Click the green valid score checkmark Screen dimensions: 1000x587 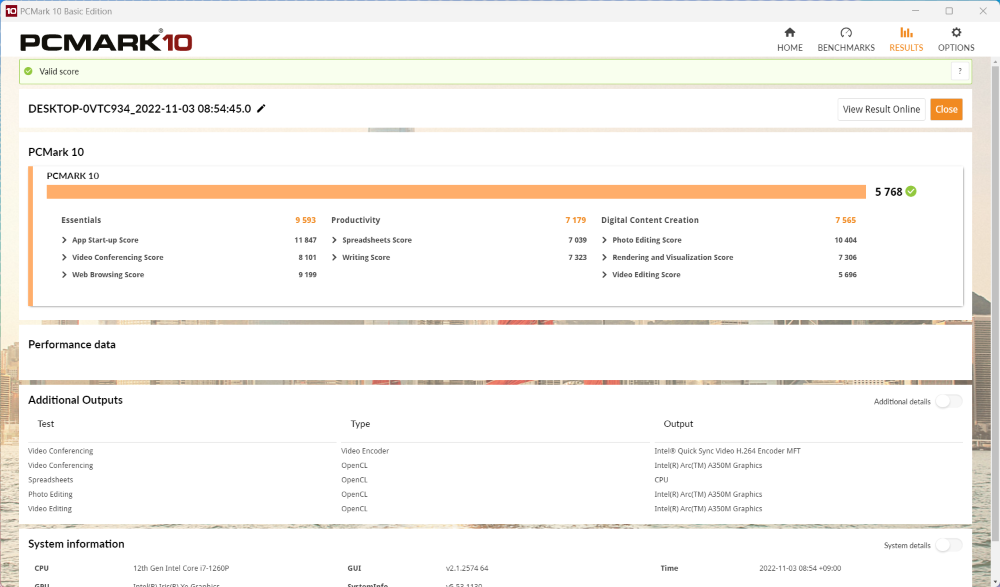pos(29,72)
